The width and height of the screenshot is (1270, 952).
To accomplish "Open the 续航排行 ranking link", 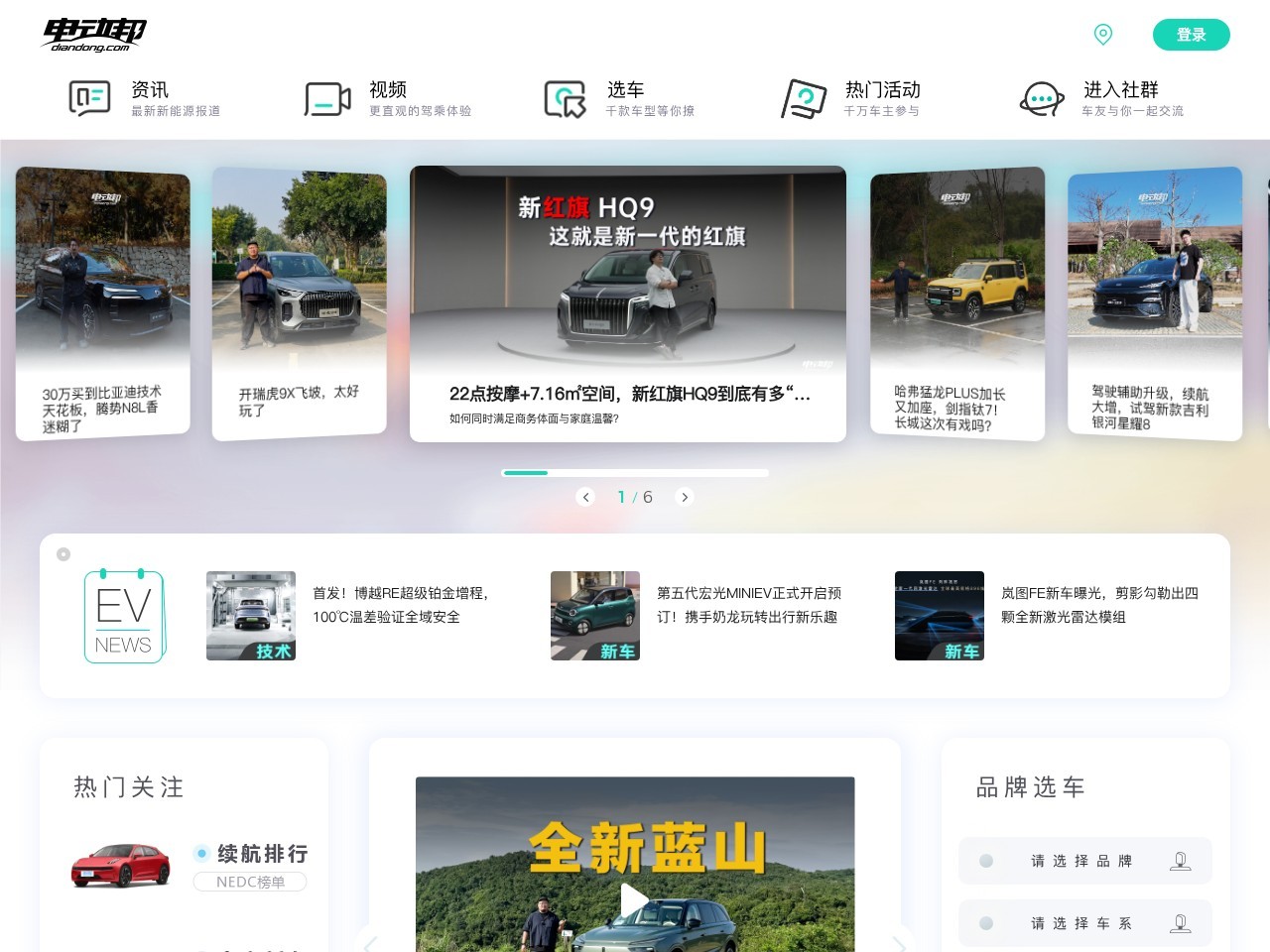I will tap(263, 853).
